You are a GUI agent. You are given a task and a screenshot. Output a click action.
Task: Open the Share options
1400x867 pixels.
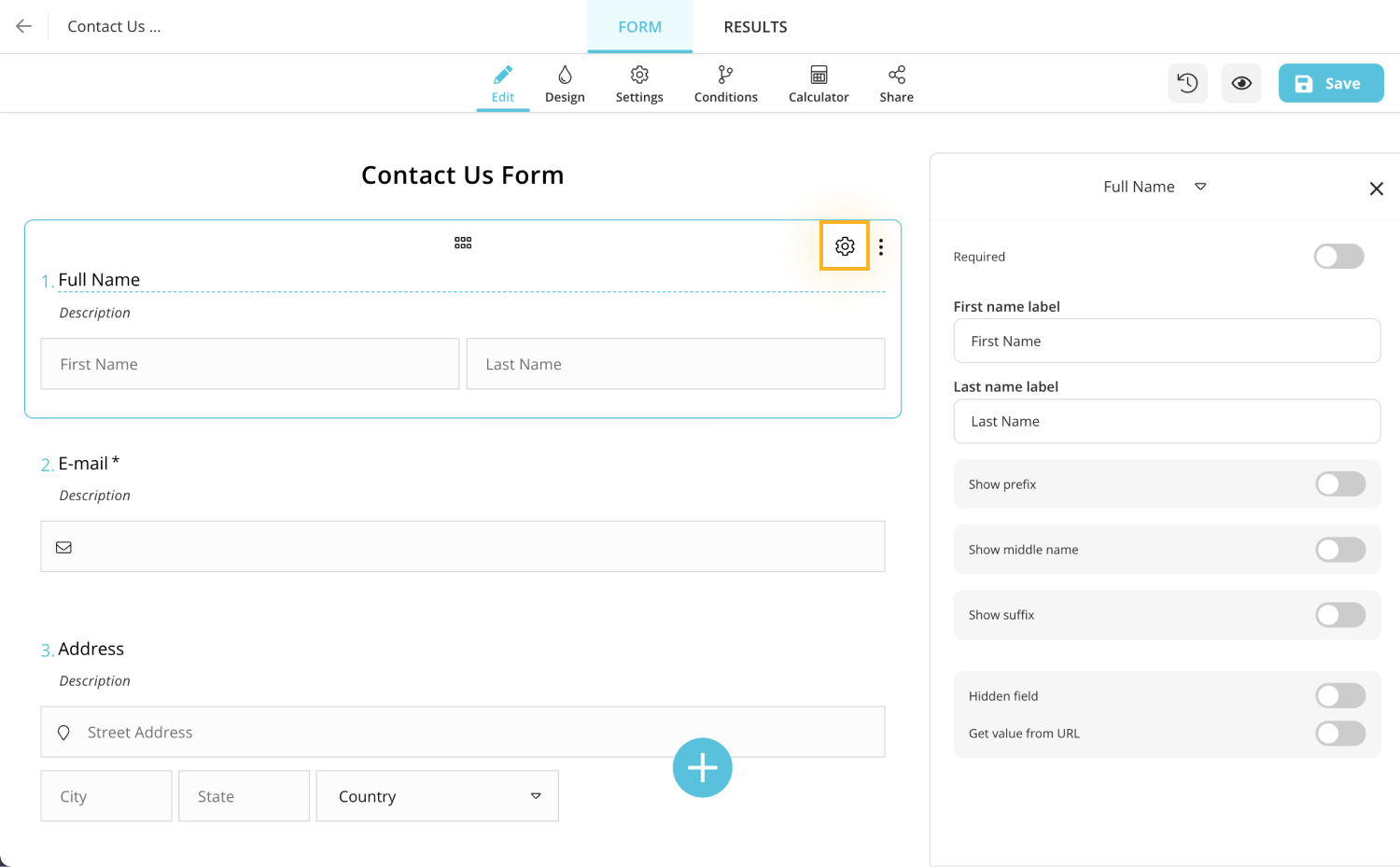click(x=895, y=83)
